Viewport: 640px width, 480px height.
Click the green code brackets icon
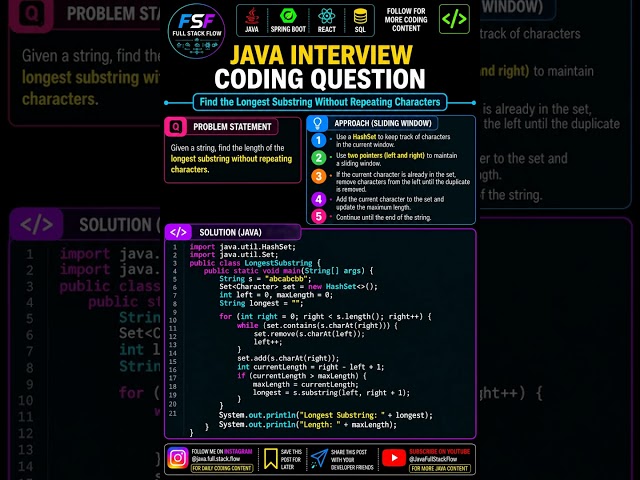(x=454, y=19)
